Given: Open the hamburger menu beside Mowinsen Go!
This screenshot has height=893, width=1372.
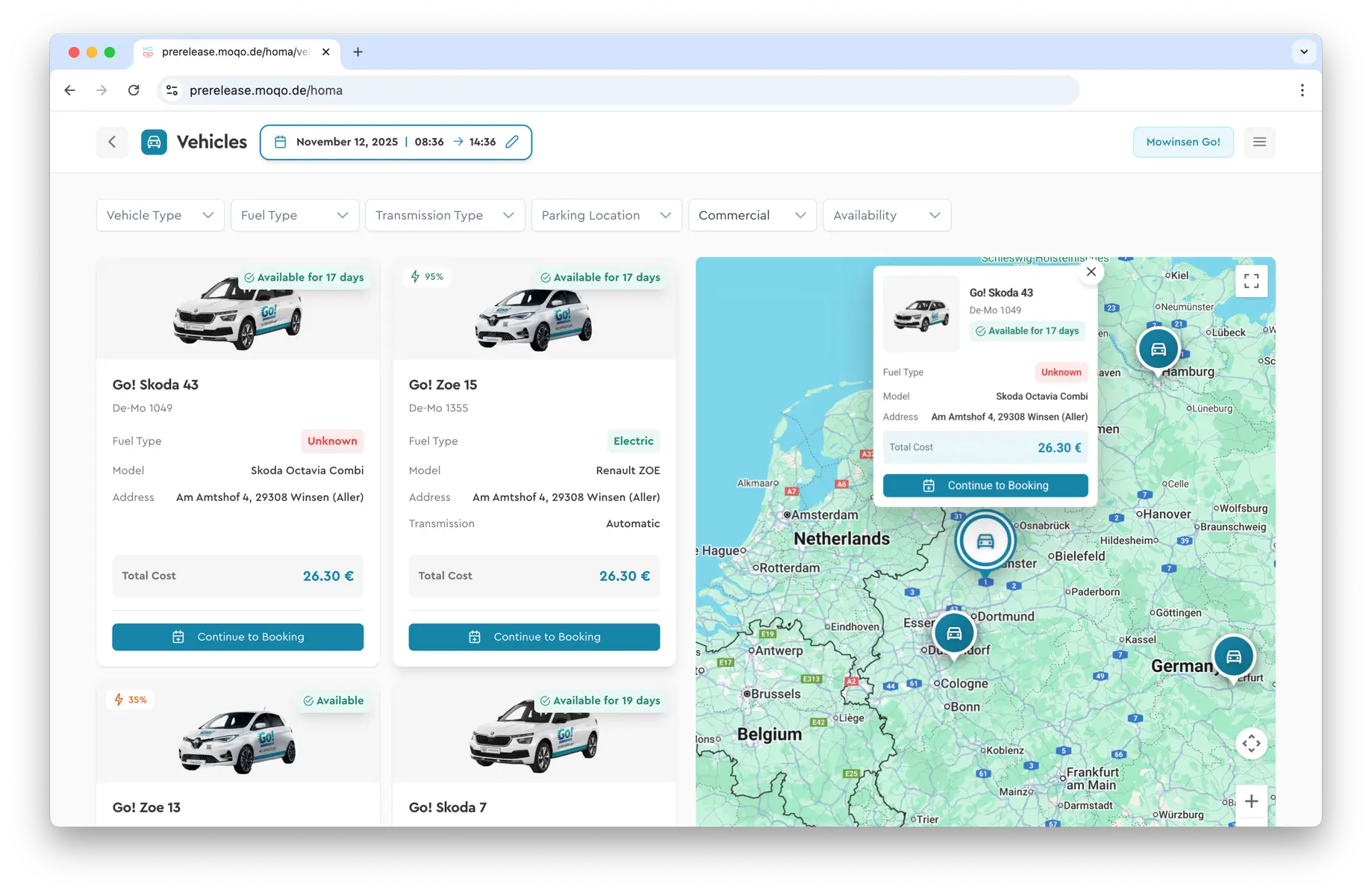Looking at the screenshot, I should [1259, 142].
